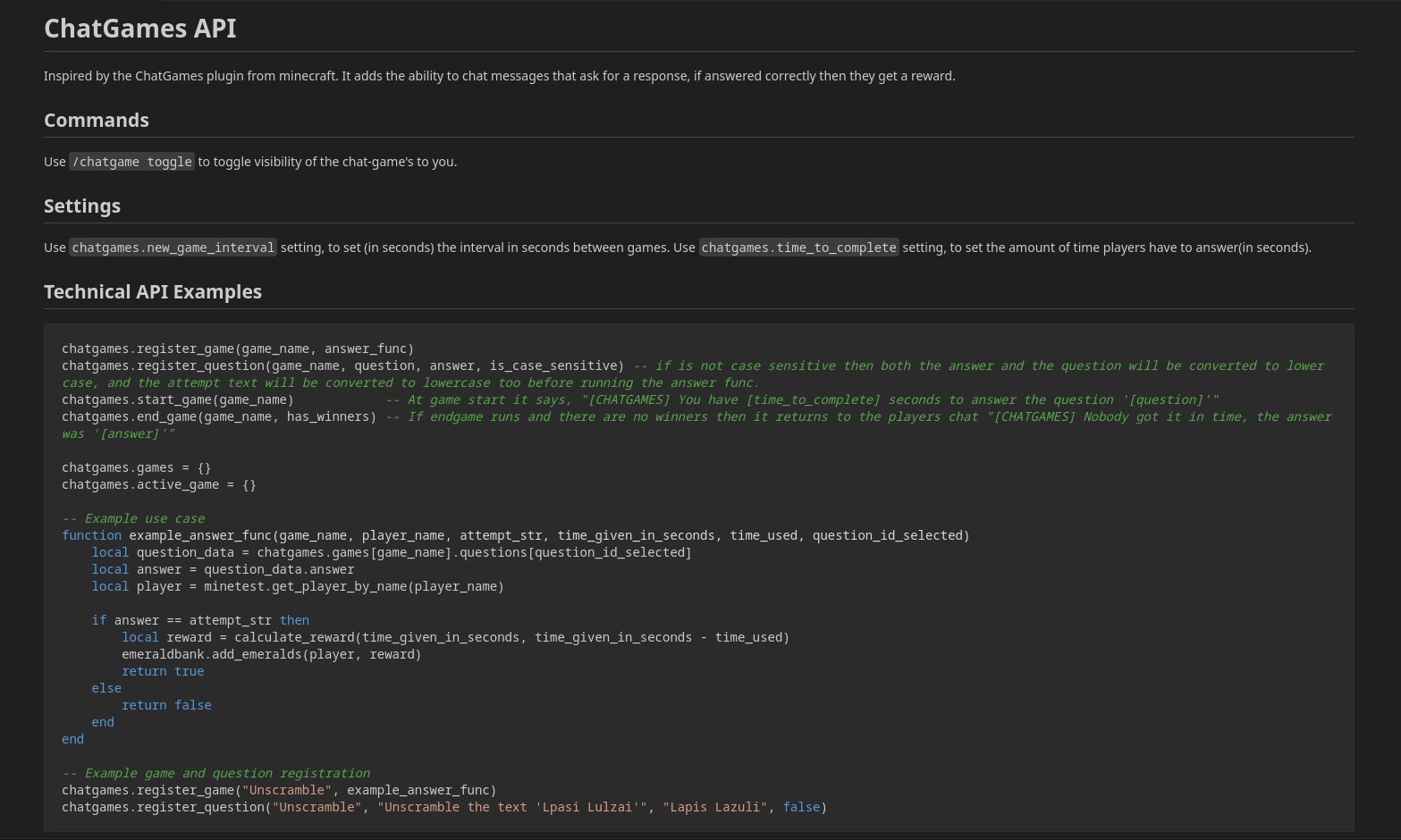This screenshot has height=840, width=1401.
Task: Click the chatgames.games = {} line
Action: click(136, 467)
